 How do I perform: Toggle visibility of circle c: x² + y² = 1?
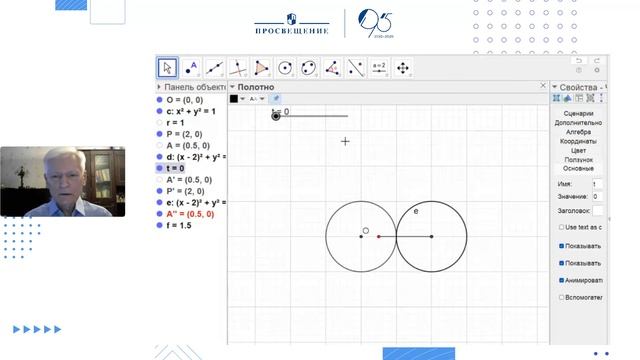160,111
